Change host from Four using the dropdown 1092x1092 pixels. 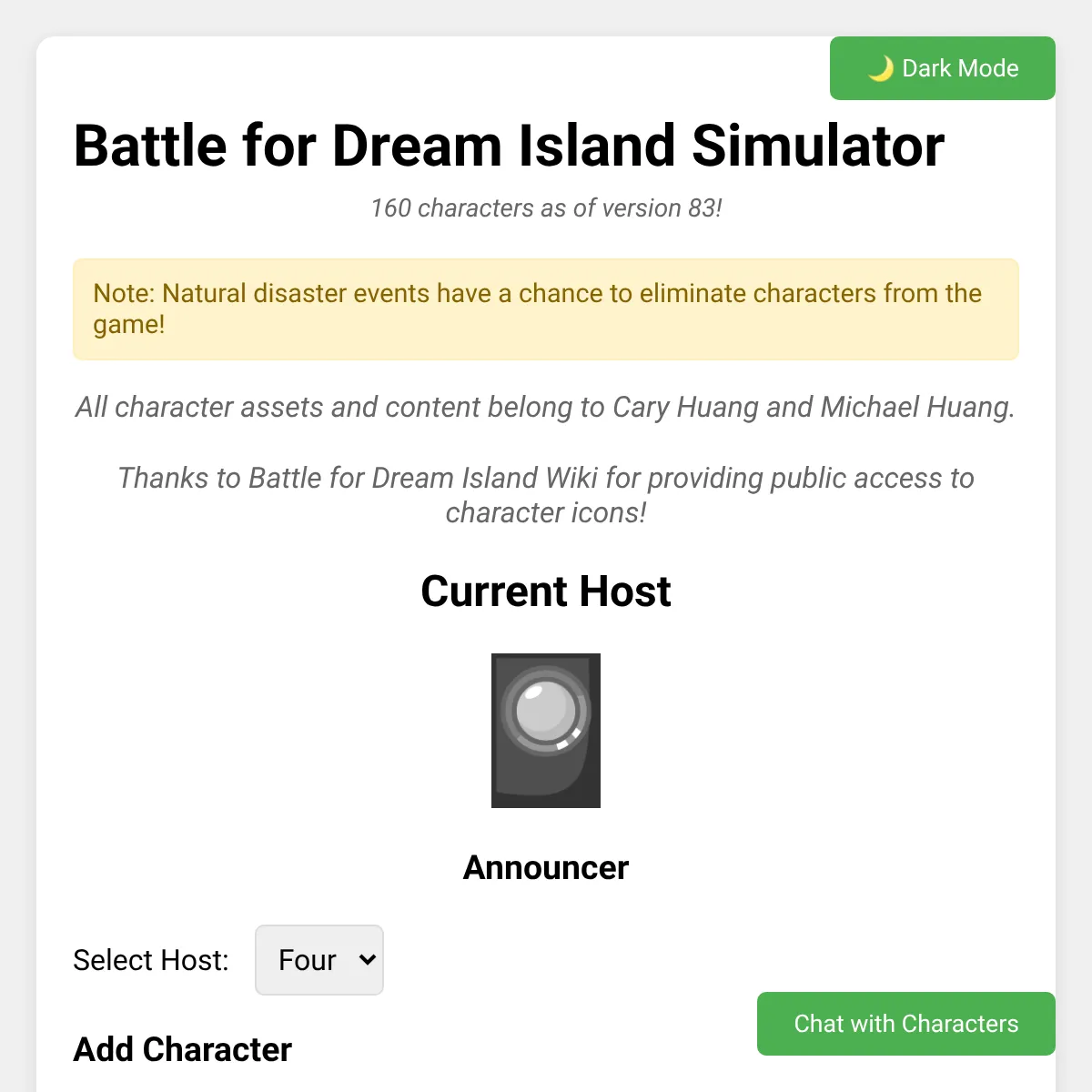pos(318,960)
